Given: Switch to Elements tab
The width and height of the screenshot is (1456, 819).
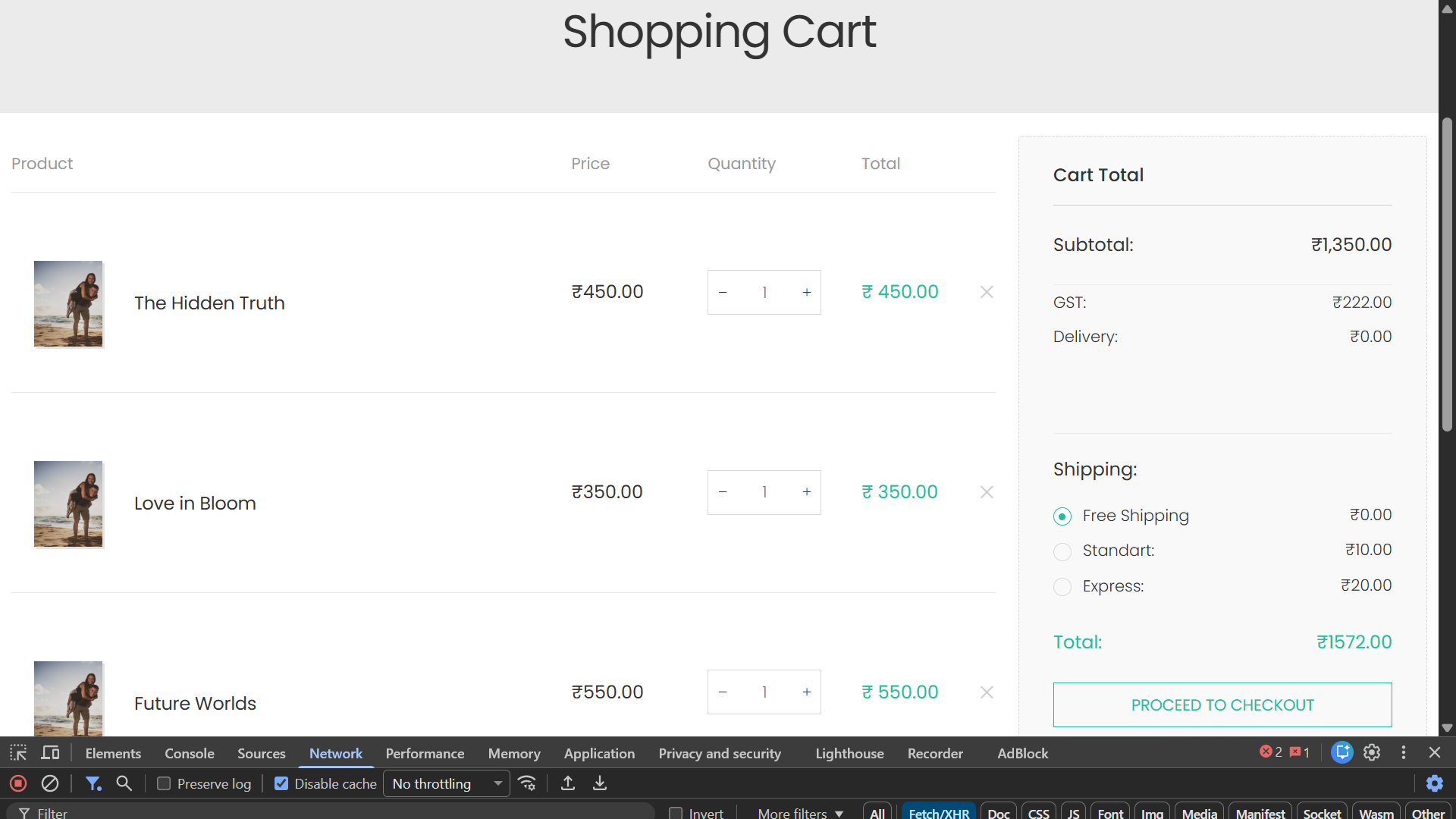Looking at the screenshot, I should (x=113, y=754).
